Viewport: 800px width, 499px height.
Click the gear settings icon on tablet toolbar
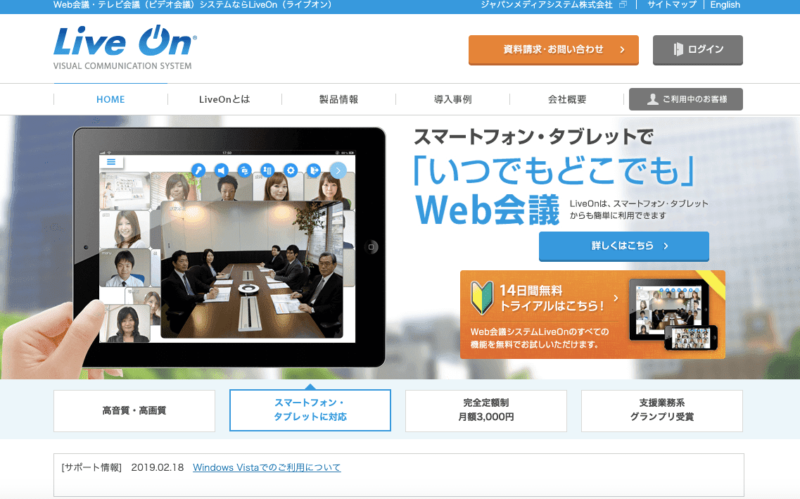click(x=291, y=170)
